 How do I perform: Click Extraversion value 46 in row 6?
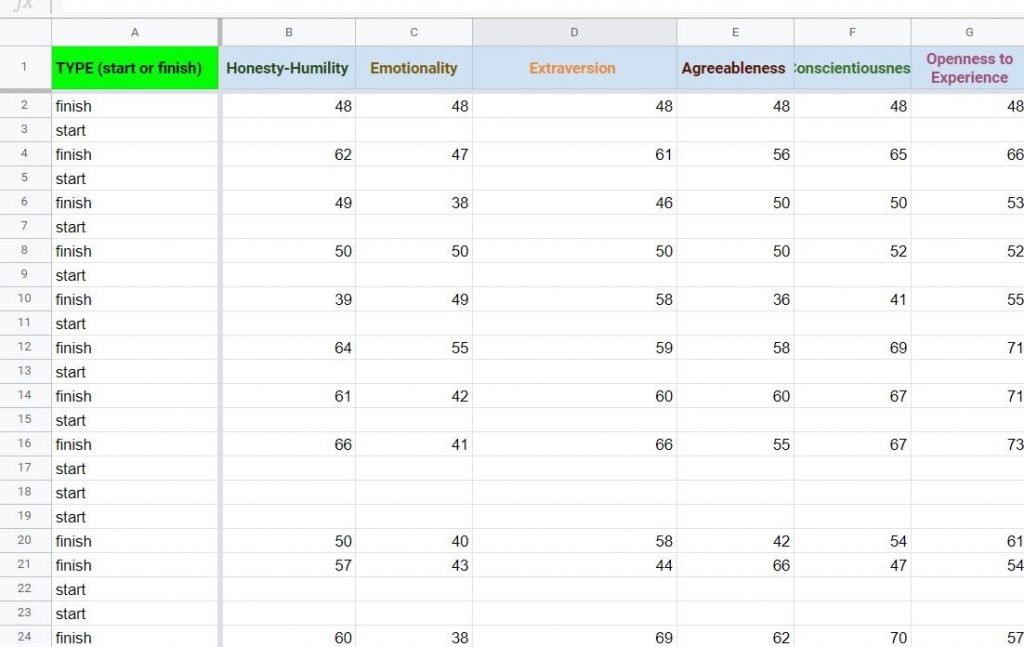pos(574,202)
